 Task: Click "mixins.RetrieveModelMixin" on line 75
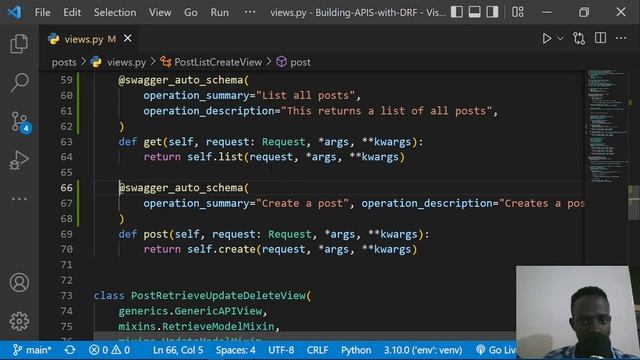[196, 327]
